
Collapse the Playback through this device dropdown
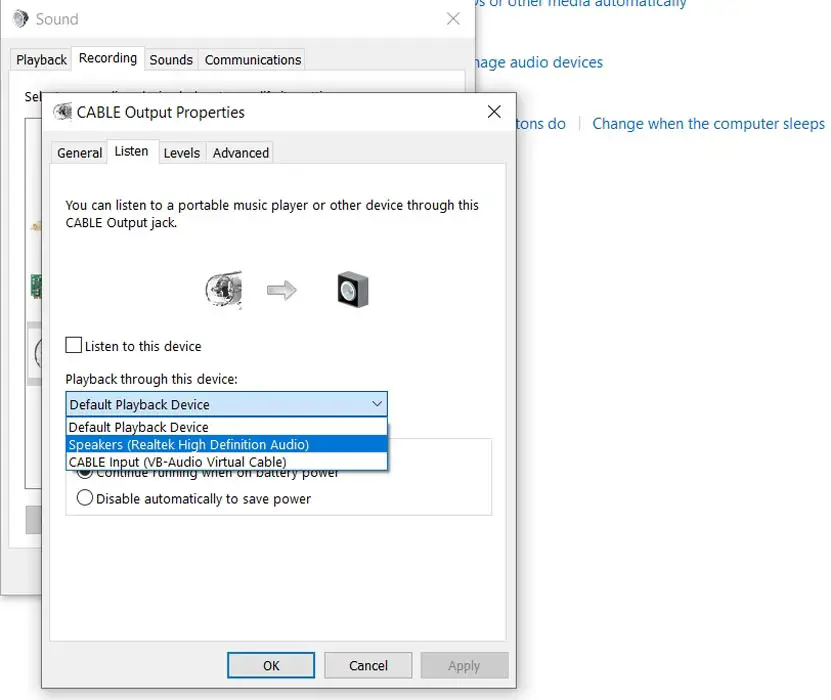(226, 404)
